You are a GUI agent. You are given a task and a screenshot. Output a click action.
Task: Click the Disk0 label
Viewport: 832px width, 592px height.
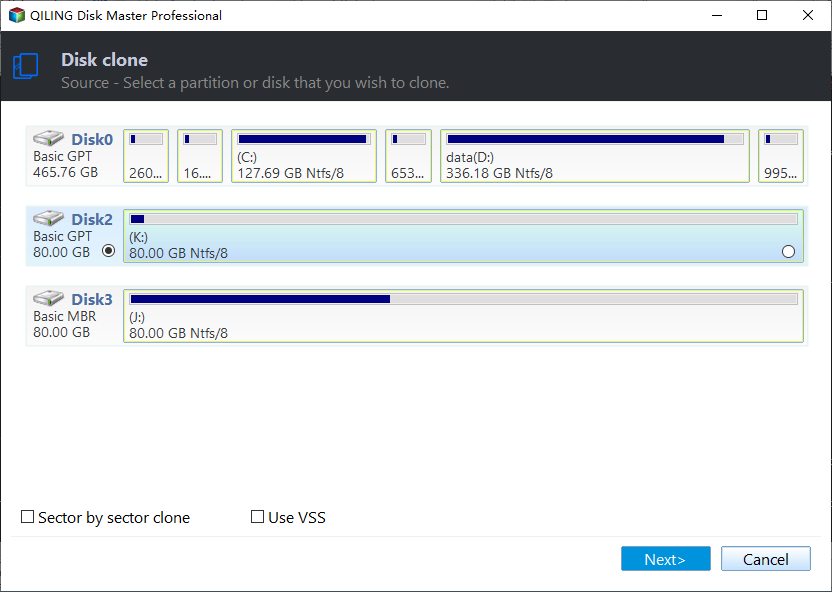[92, 140]
